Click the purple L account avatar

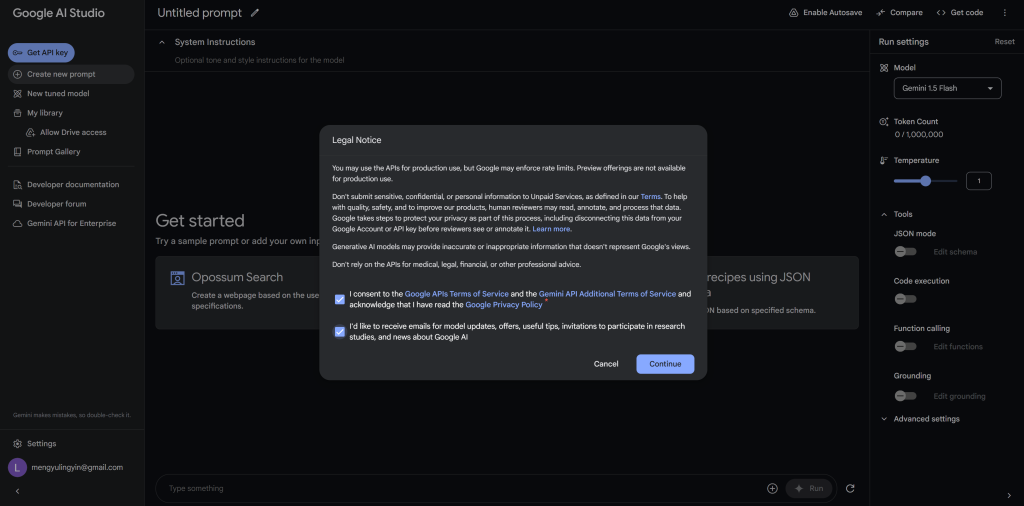point(17,467)
